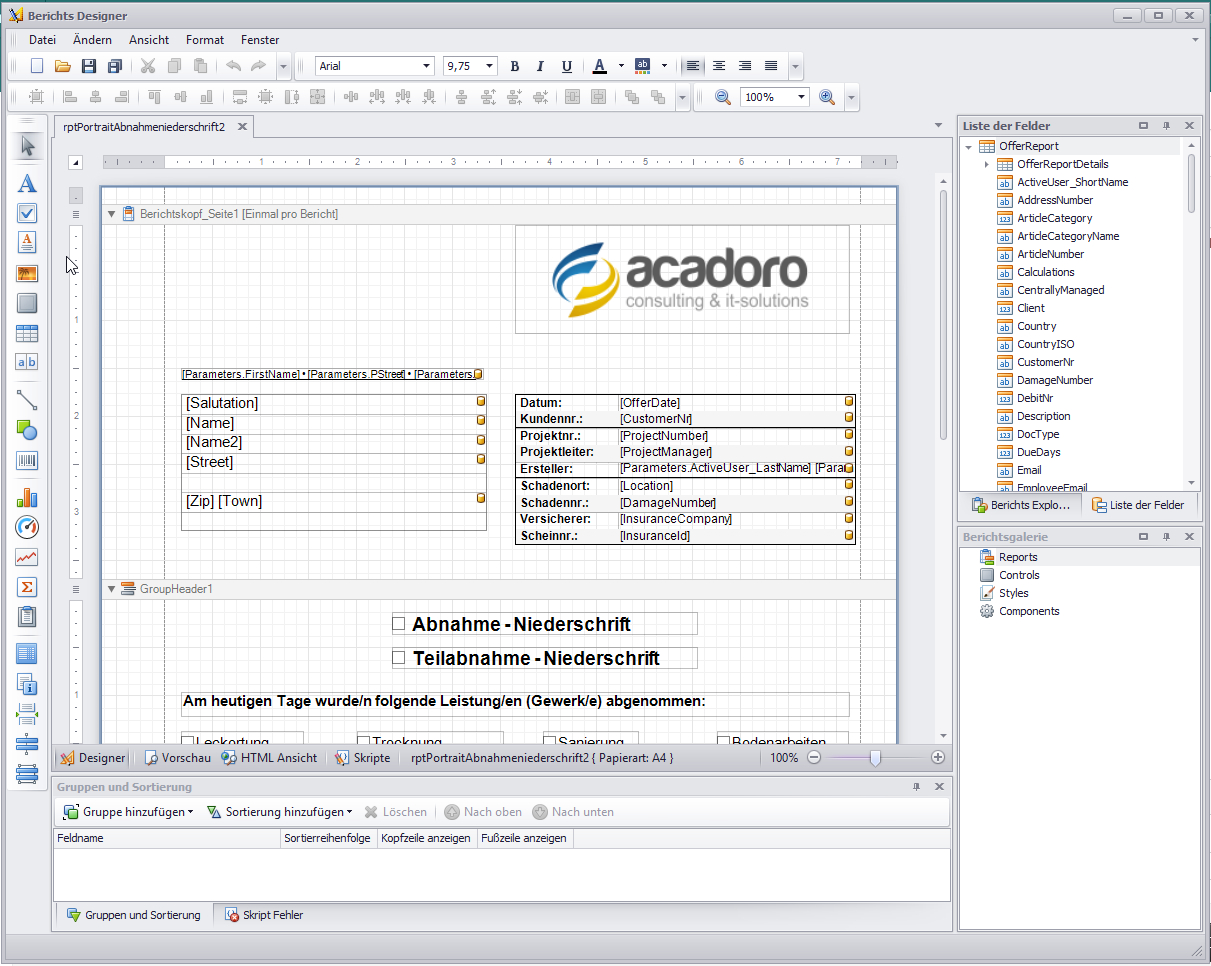Click the zoom-in plus button beside slider
This screenshot has height=966, width=1211.
pos(938,758)
